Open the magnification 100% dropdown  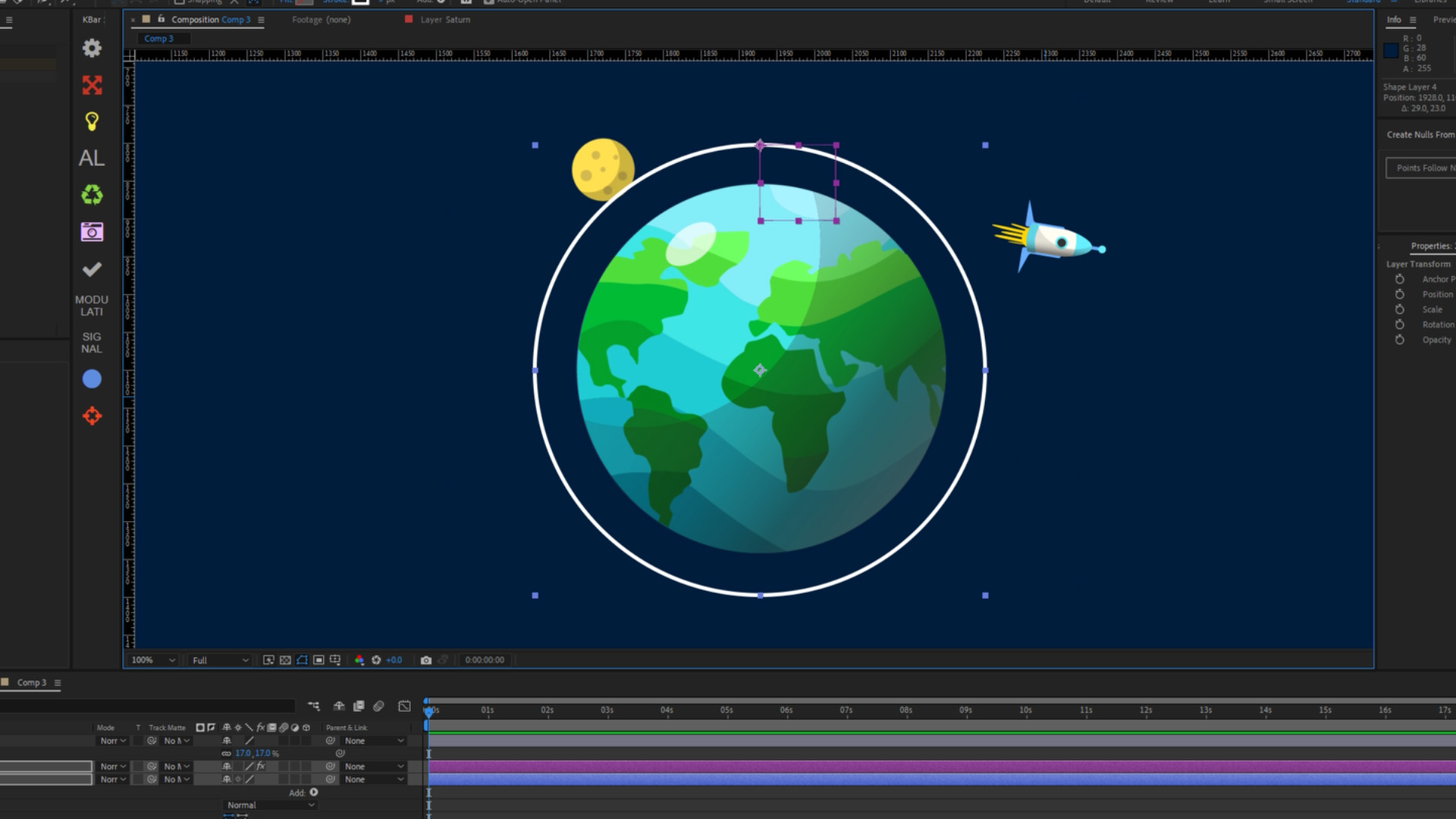click(x=152, y=660)
